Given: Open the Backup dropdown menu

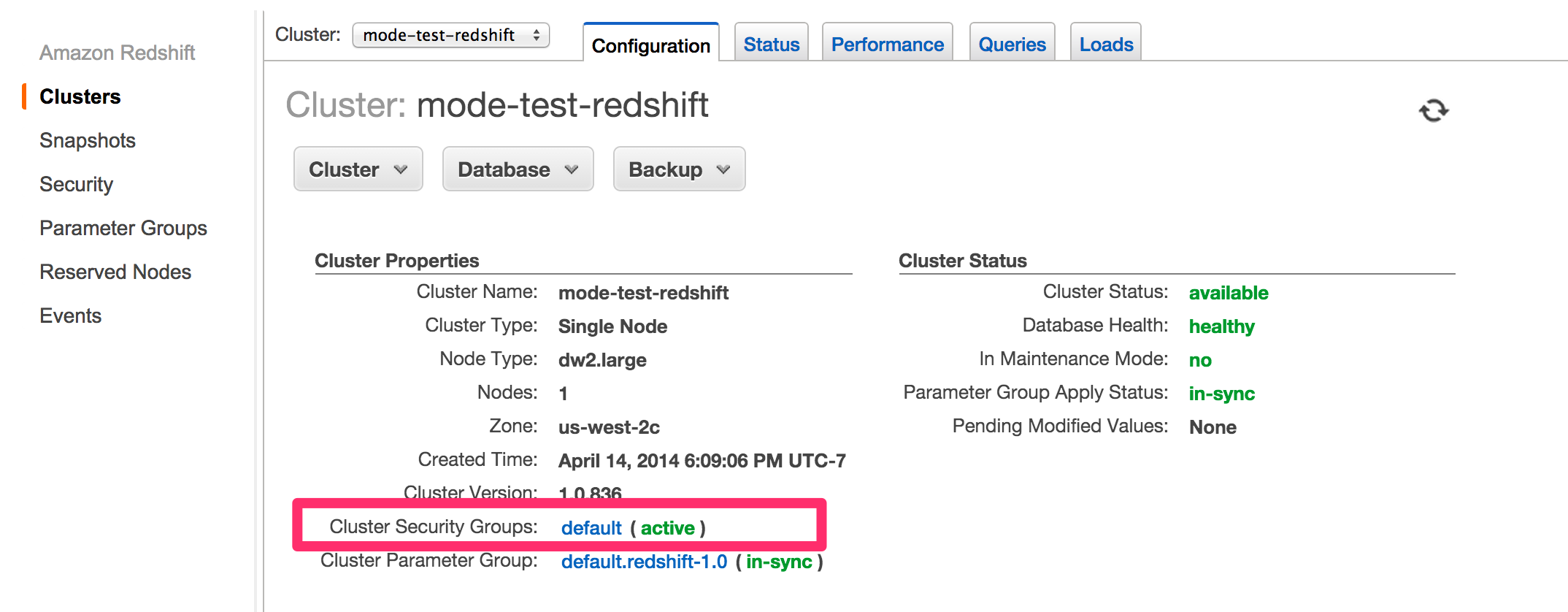Looking at the screenshot, I should coord(679,169).
